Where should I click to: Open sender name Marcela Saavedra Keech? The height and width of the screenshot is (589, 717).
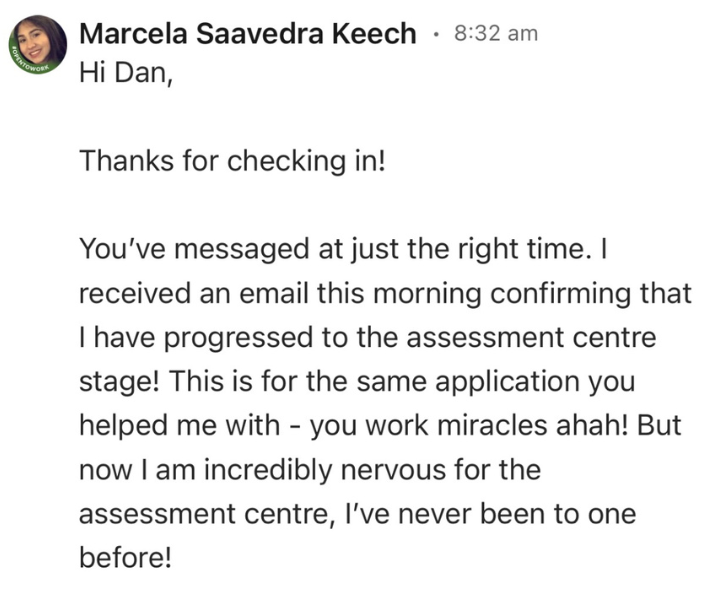[x=247, y=33]
